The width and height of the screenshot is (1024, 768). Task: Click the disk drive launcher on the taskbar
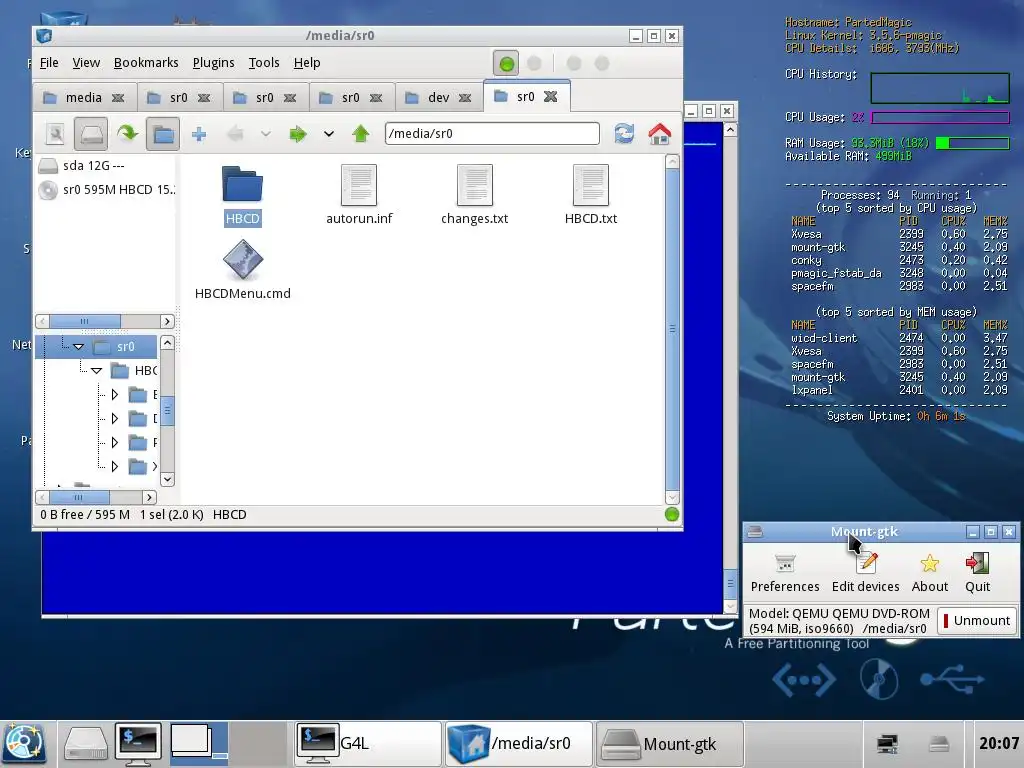(86, 744)
